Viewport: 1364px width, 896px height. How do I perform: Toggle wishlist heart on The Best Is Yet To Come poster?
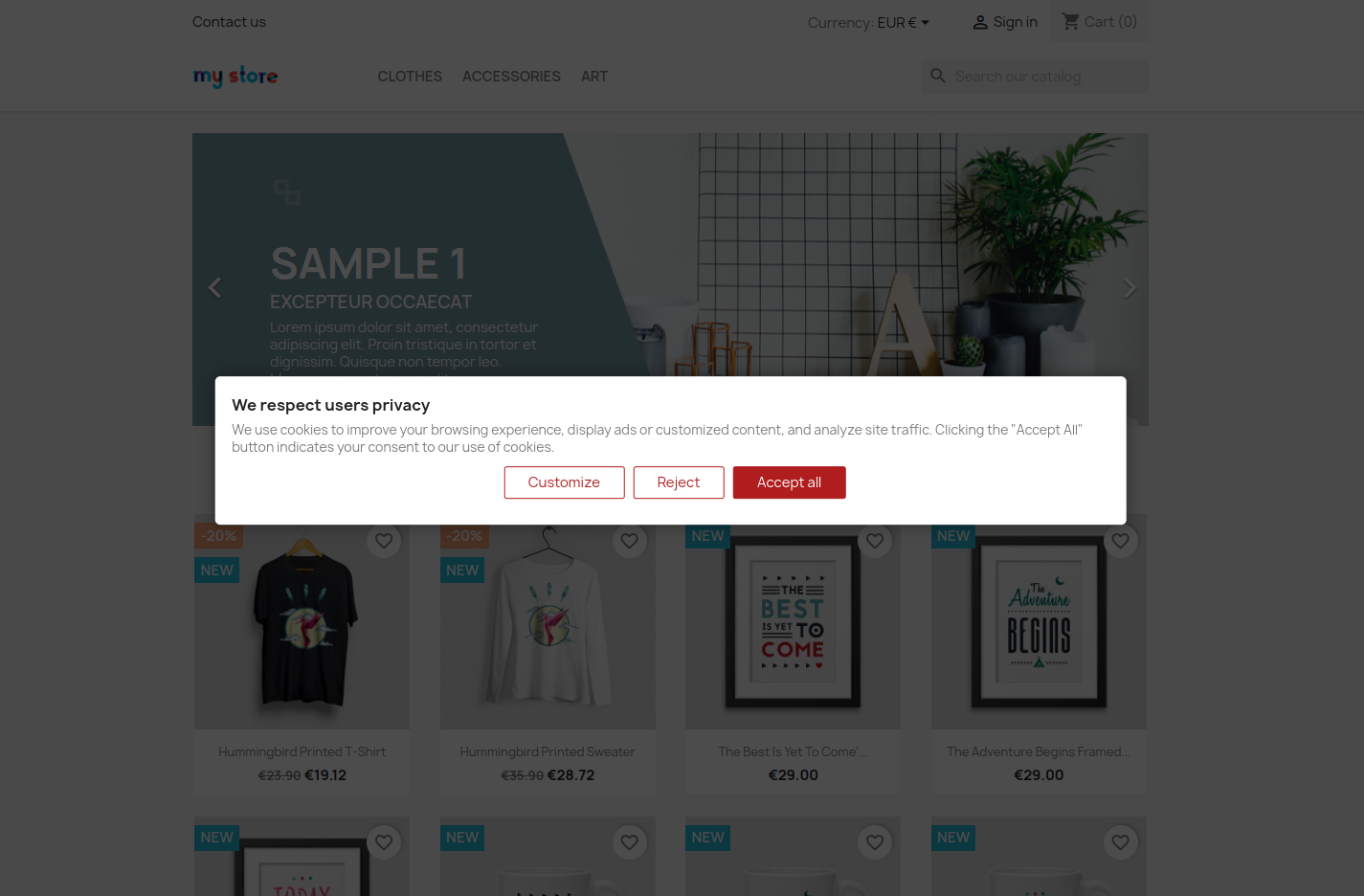coord(875,541)
